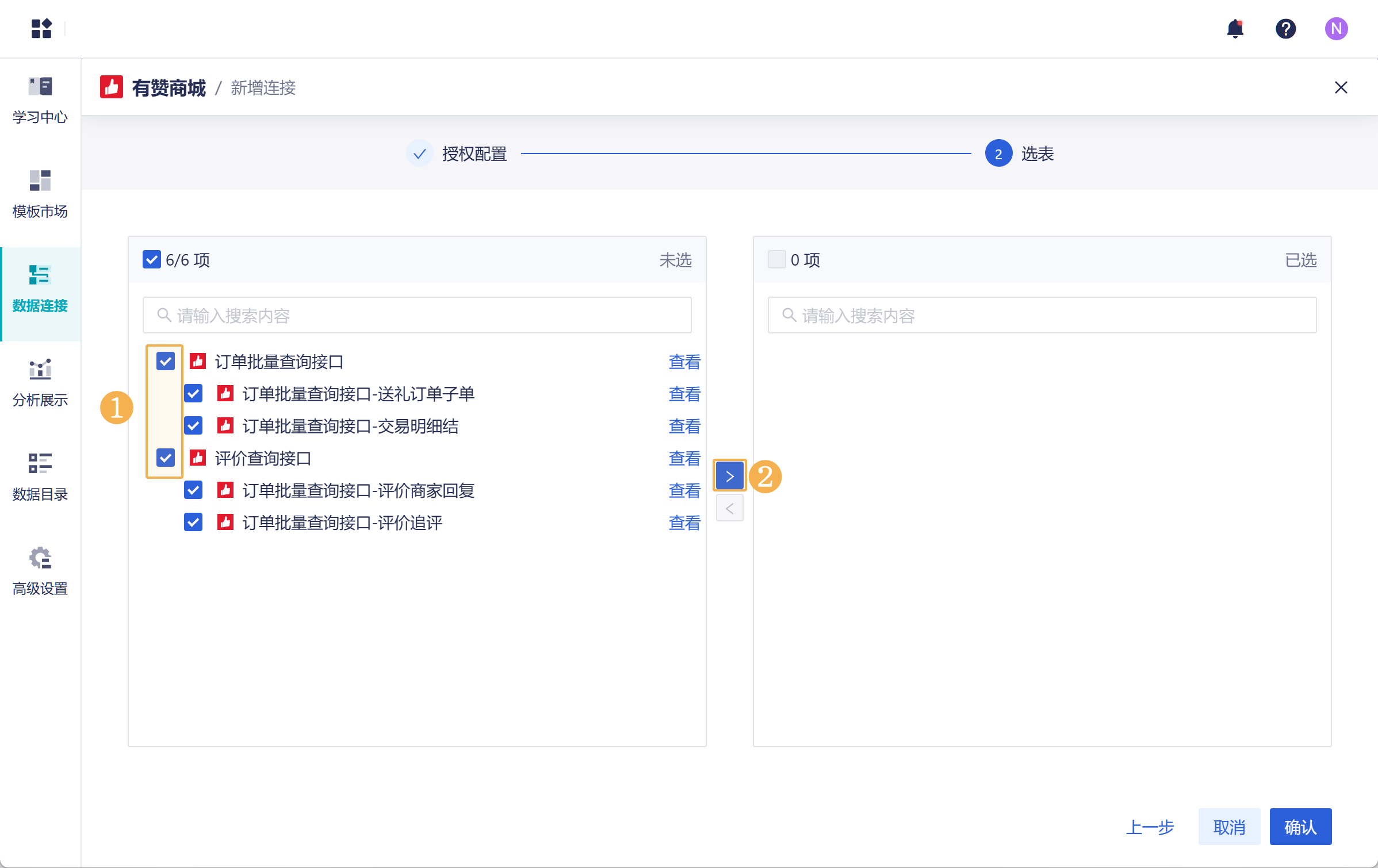Image resolution: width=1378 pixels, height=868 pixels.
Task: Move selected items right with arrow button
Action: click(x=729, y=476)
